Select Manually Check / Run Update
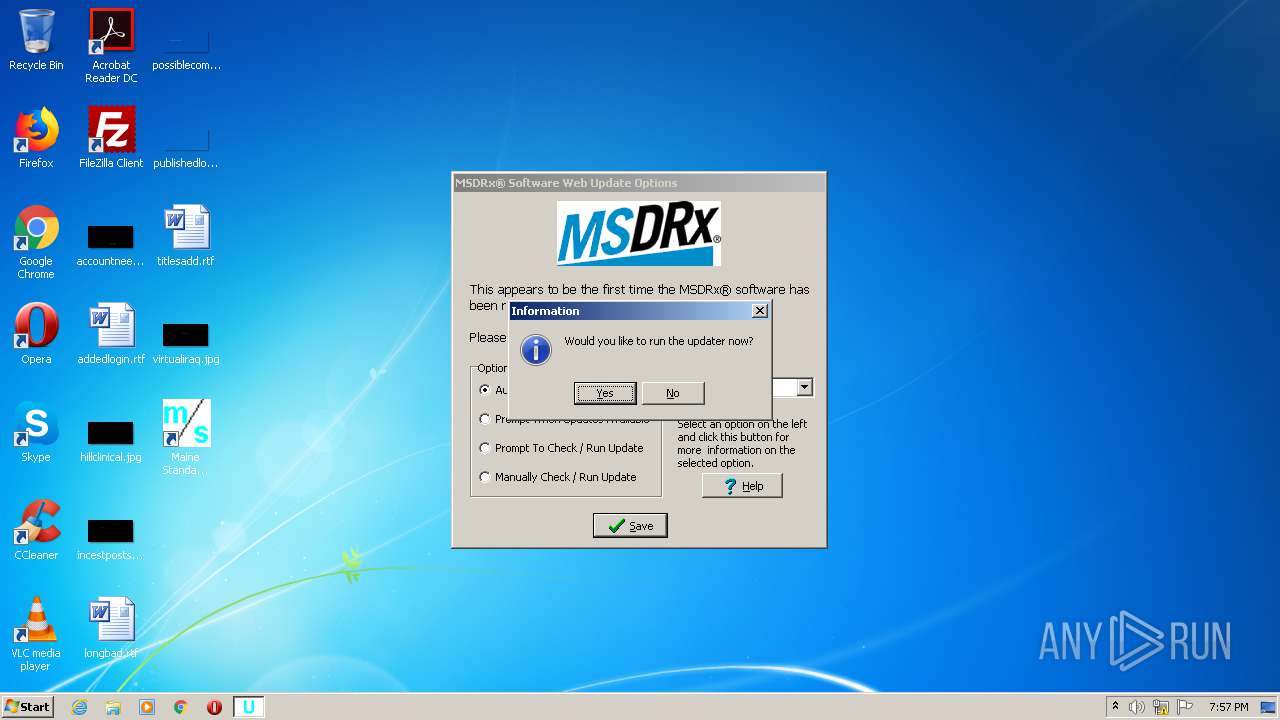This screenshot has height=720, width=1280. coord(559,477)
